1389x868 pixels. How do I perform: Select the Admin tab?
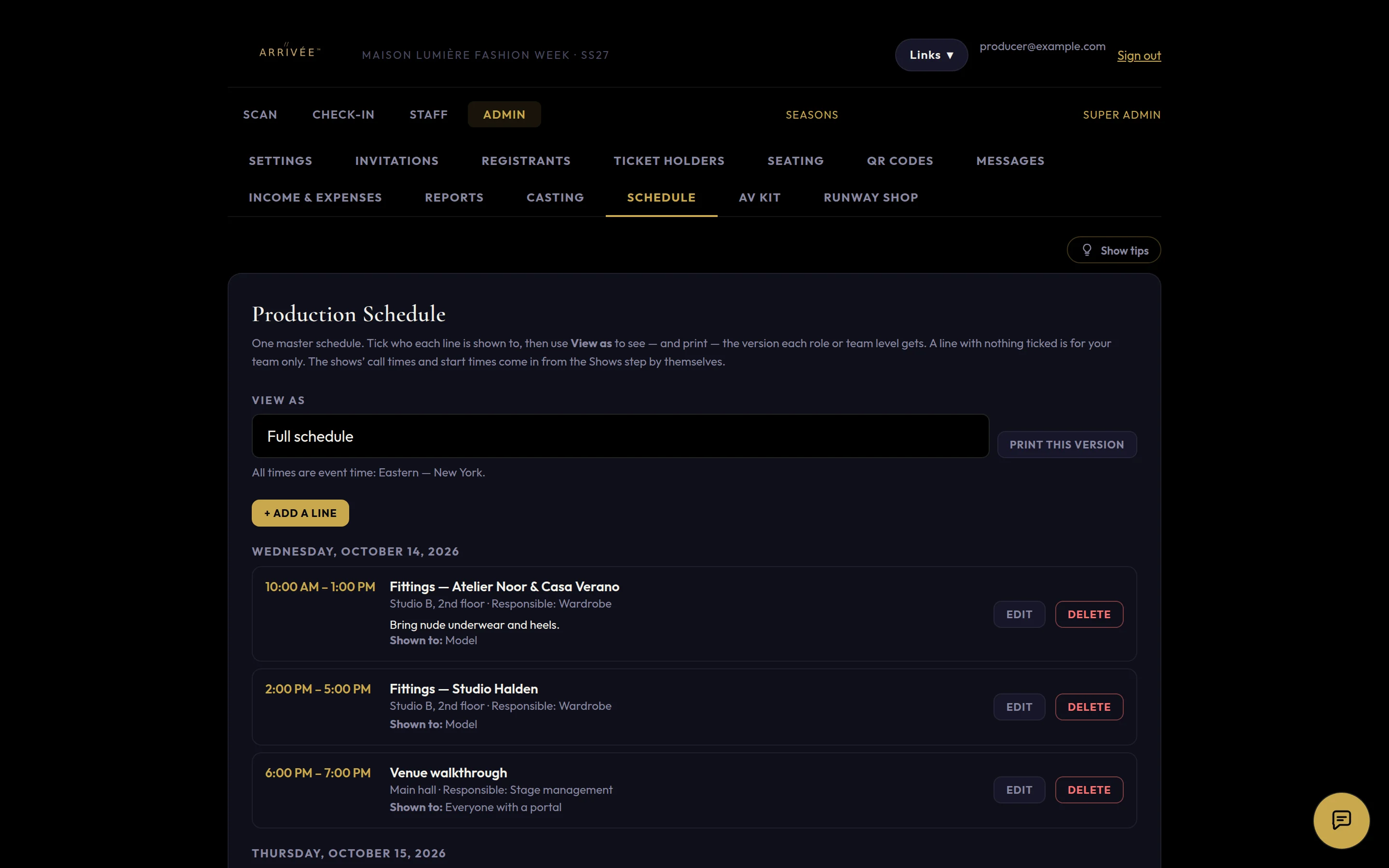point(504,114)
